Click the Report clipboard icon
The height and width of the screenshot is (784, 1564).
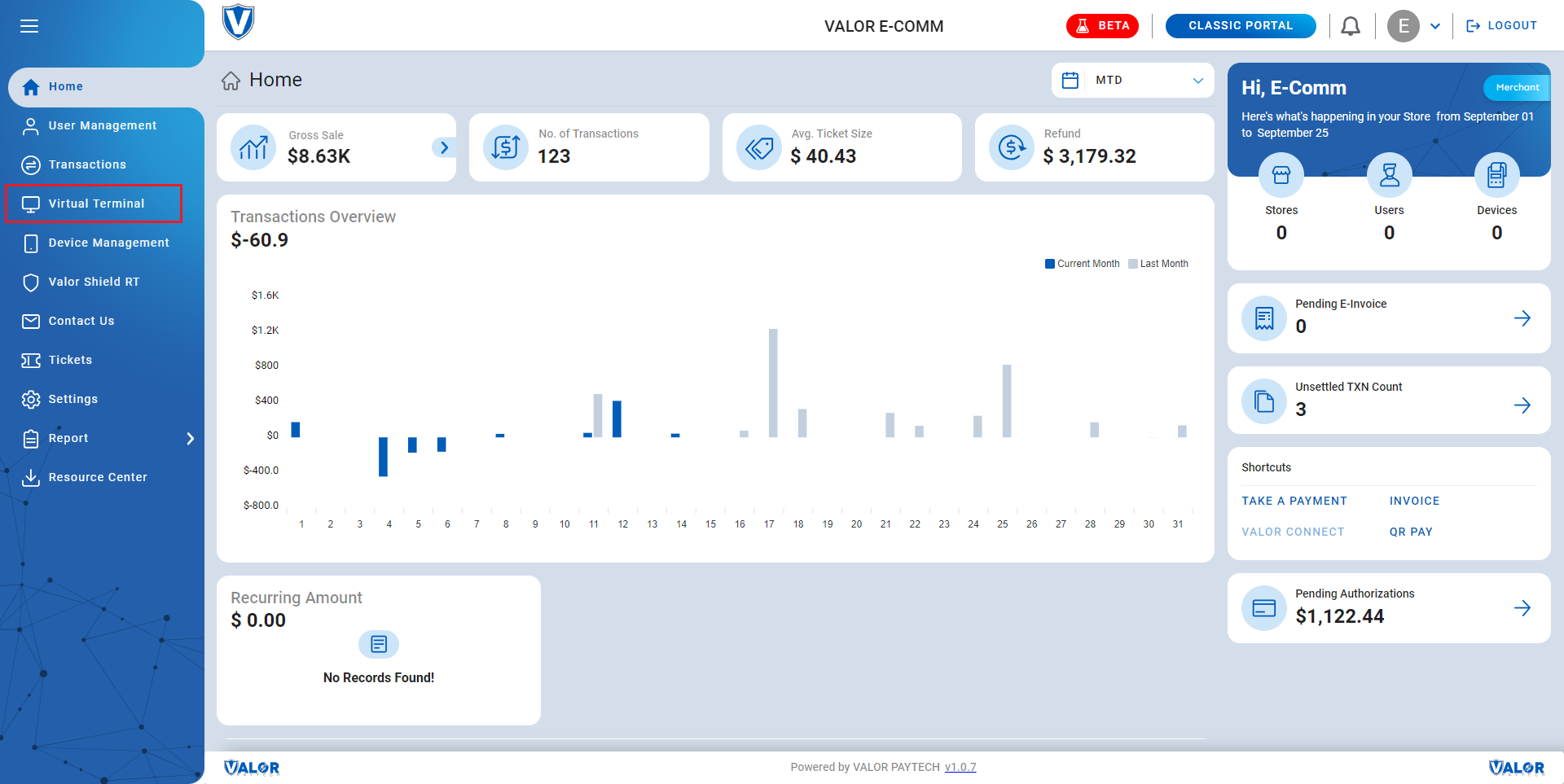[x=31, y=439]
